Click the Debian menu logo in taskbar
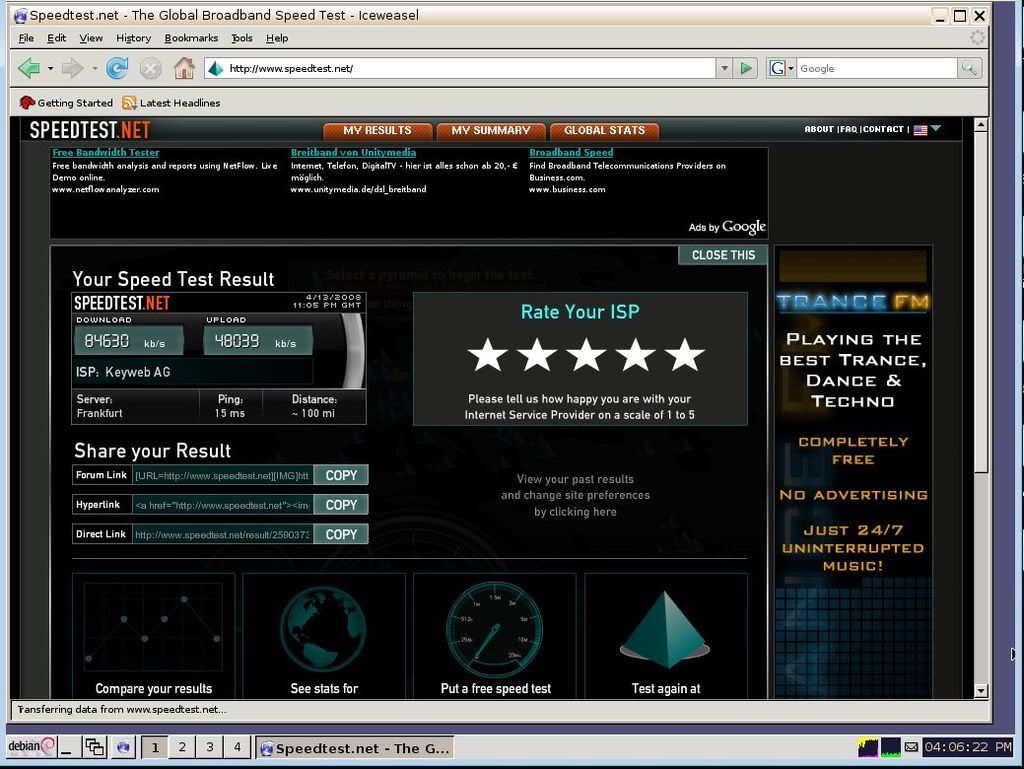This screenshot has width=1024, height=769. tap(31, 747)
